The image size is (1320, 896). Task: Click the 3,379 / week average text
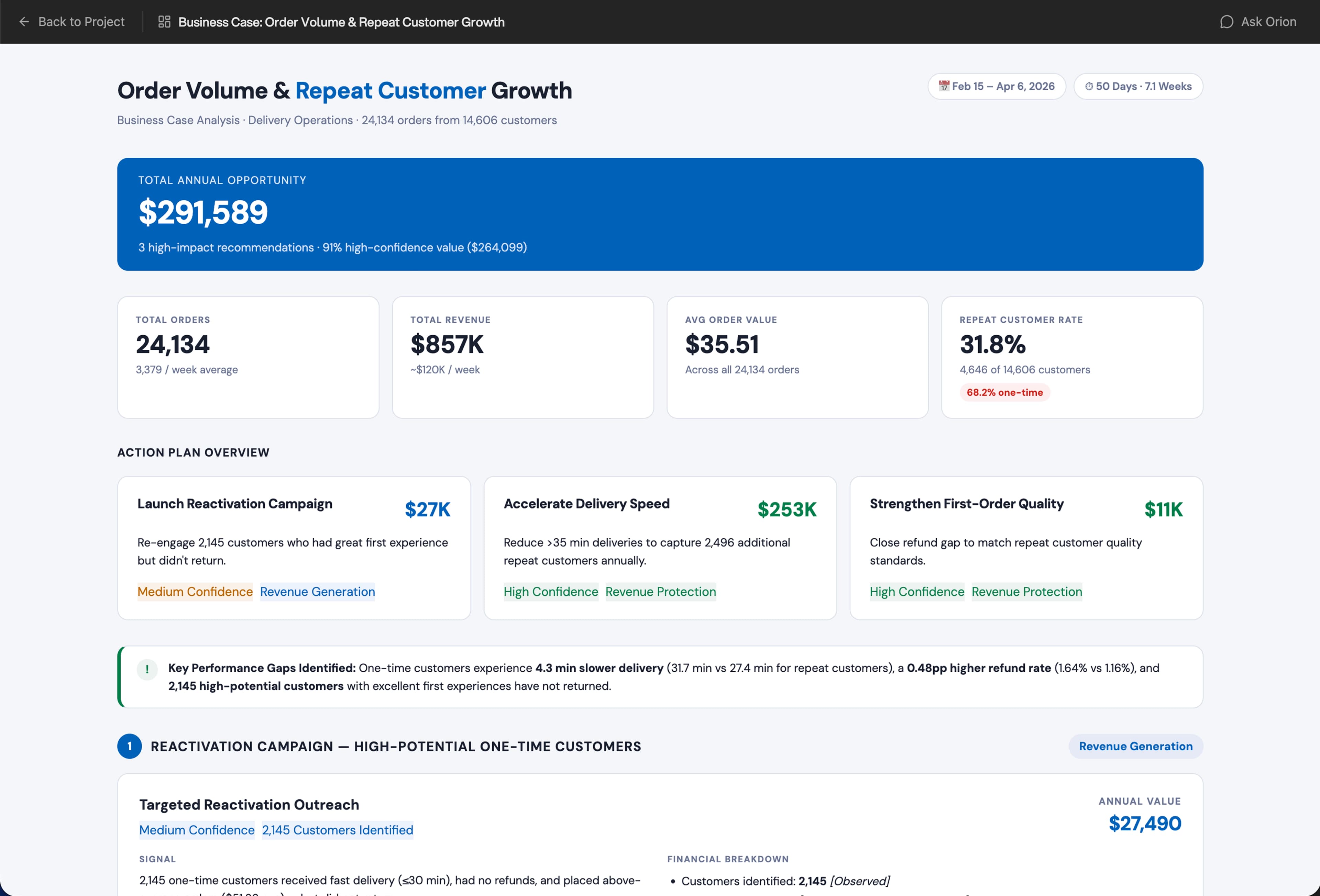pyautogui.click(x=186, y=370)
